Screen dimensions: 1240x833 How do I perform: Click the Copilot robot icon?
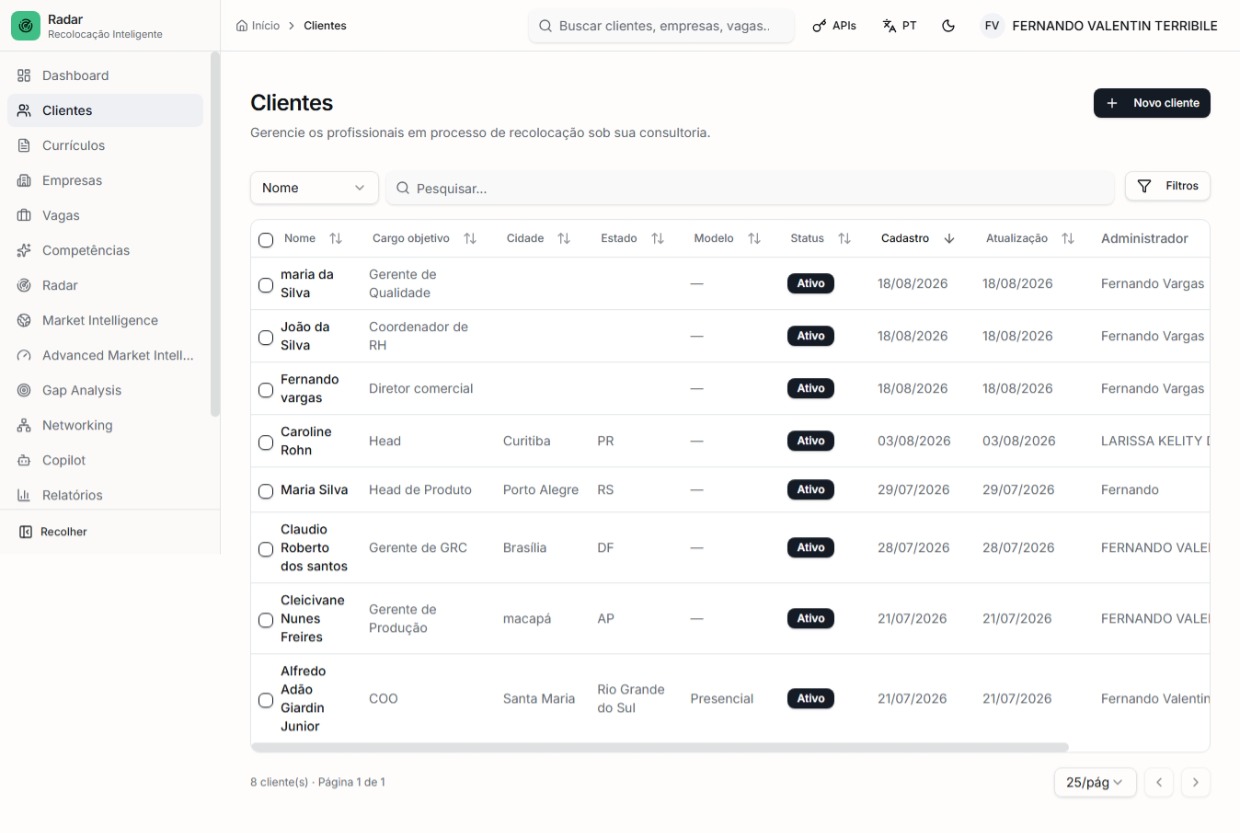24,460
